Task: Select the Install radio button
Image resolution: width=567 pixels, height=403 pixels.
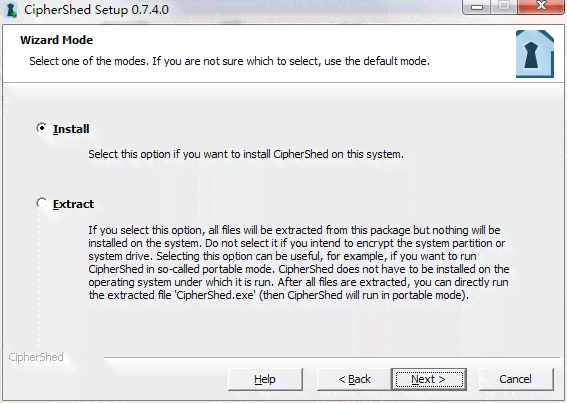Action: pyautogui.click(x=42, y=128)
